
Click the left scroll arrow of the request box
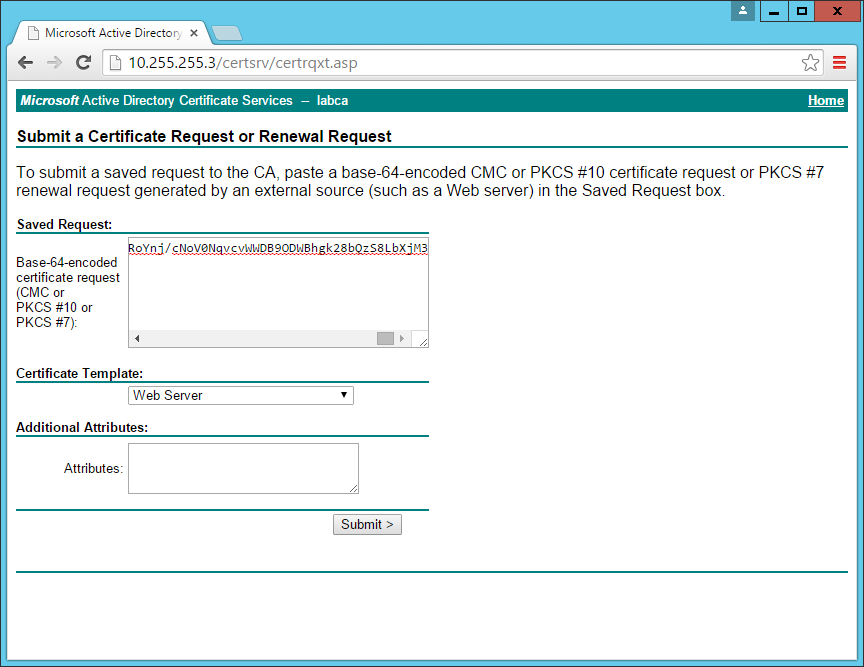pyautogui.click(x=135, y=339)
